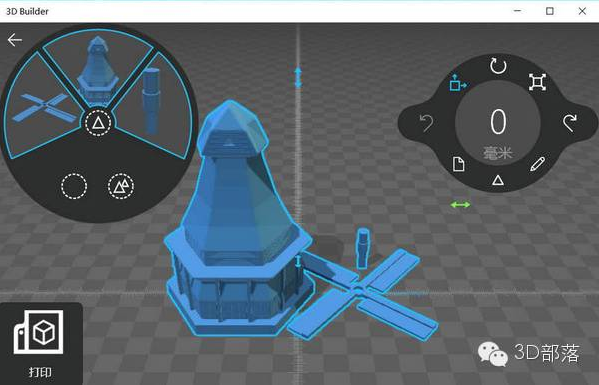This screenshot has height=385, width=599.
Task: Click the dashed-circle triangle selection icon
Action: [98, 123]
